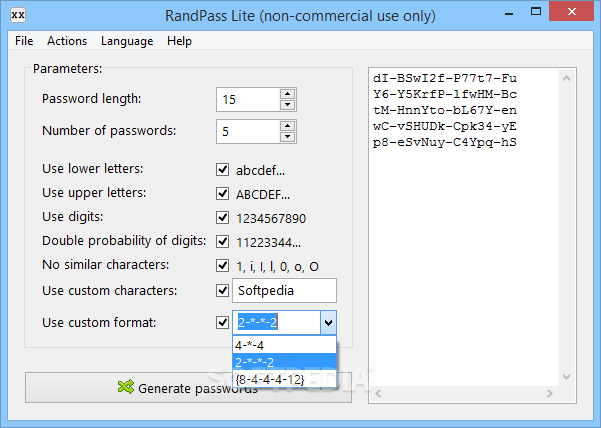
Task: Click password Y6-Y5KrfP-lfwHM-Bc
Action: (x=445, y=94)
